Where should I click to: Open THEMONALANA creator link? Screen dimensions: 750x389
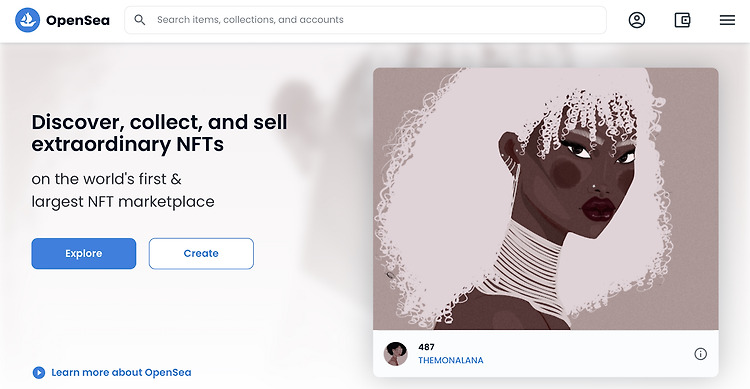pos(451,360)
